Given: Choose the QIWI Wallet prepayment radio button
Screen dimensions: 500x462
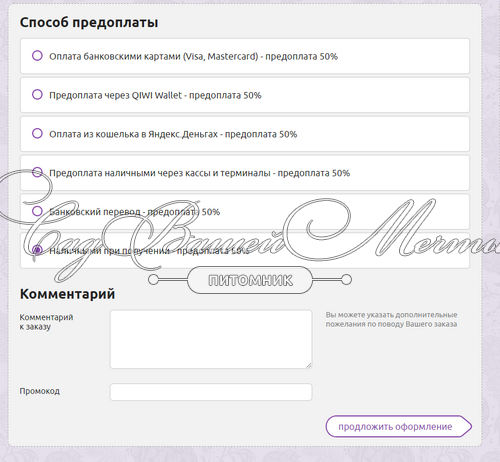Looking at the screenshot, I should pos(37,95).
